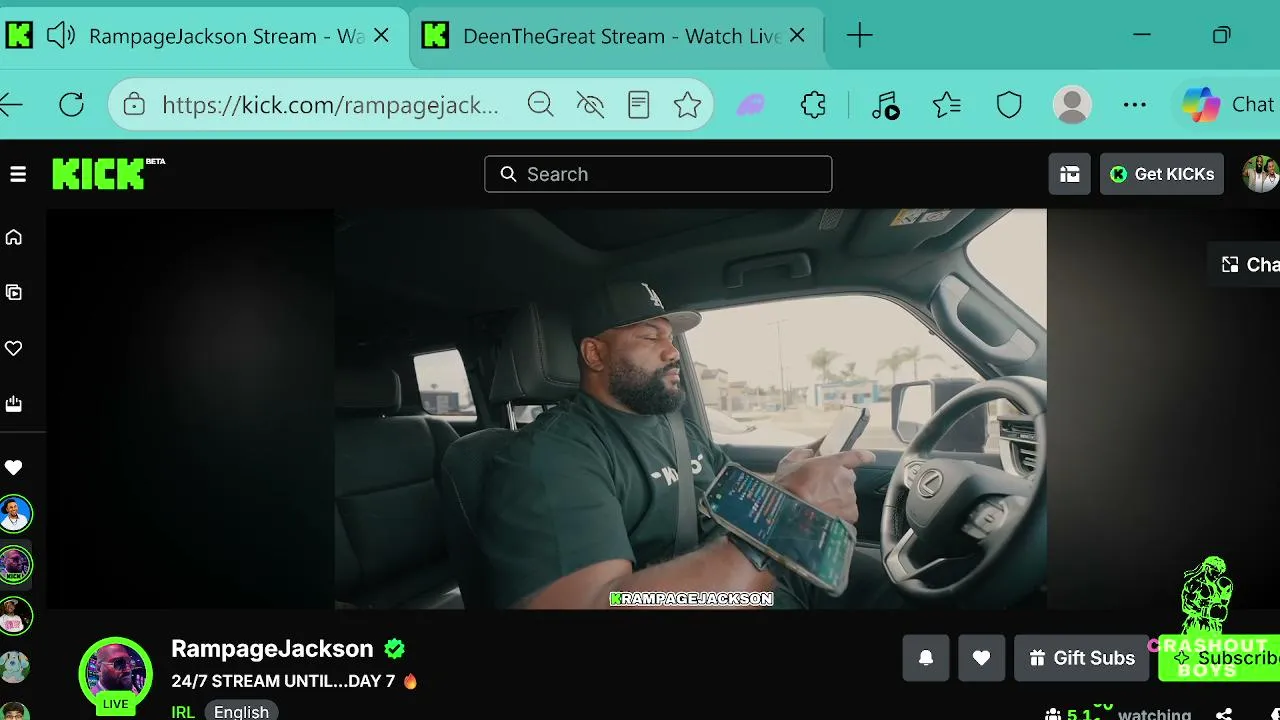Click the kick.com address bar URL
Viewport: 1280px width, 720px height.
click(x=330, y=105)
